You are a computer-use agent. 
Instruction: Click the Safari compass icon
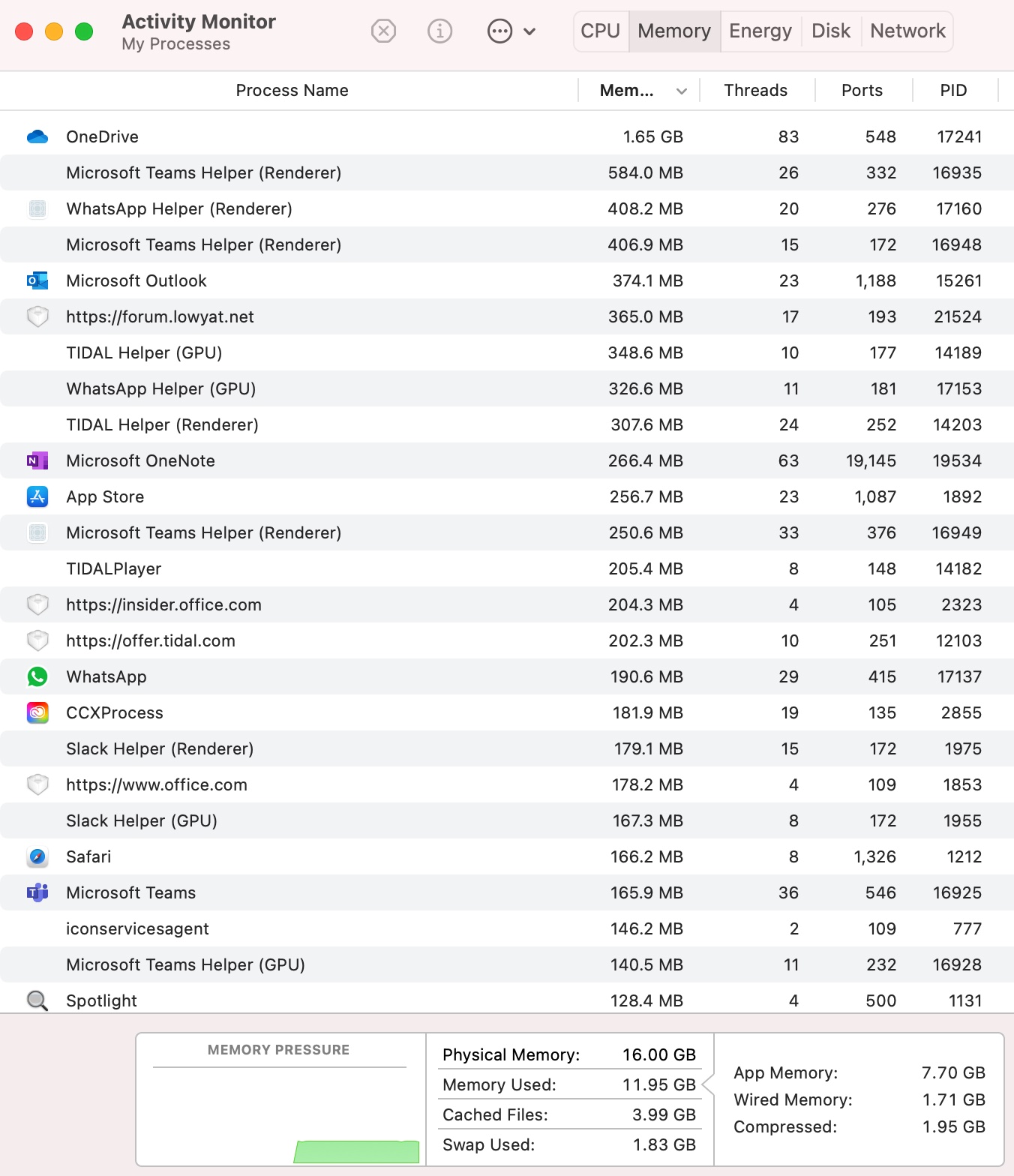tap(37, 856)
